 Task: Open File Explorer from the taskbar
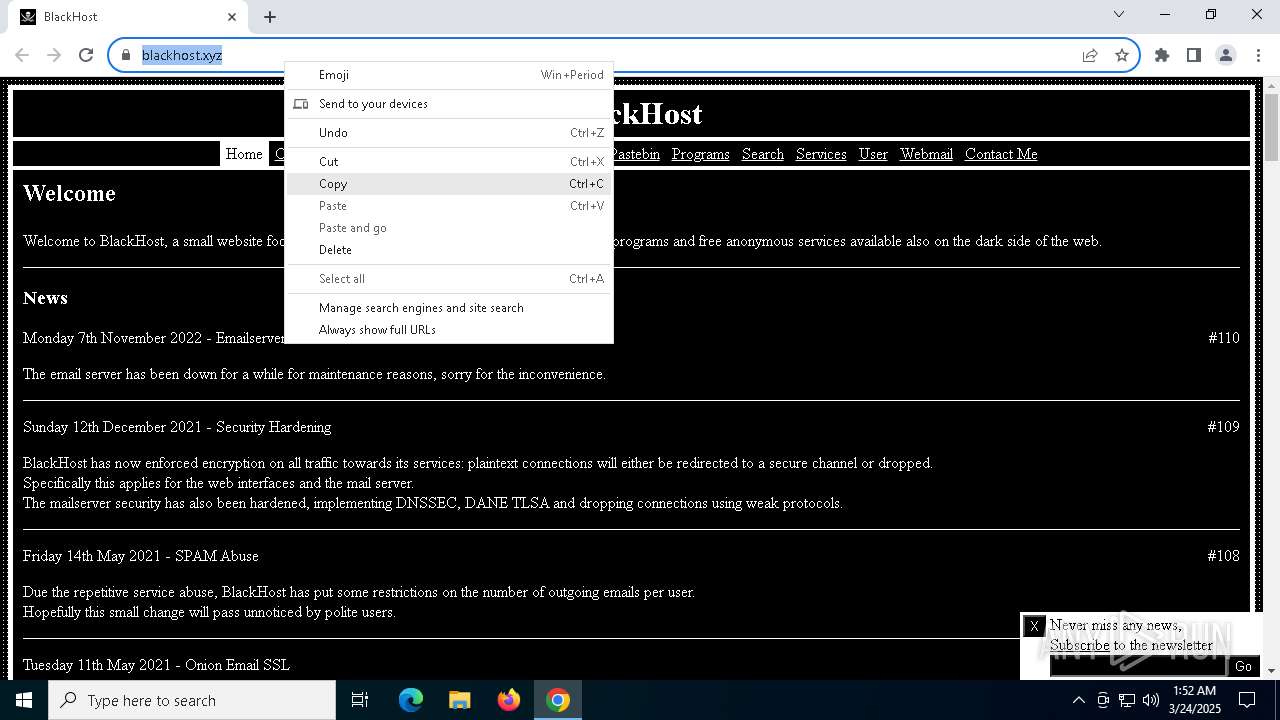click(459, 700)
